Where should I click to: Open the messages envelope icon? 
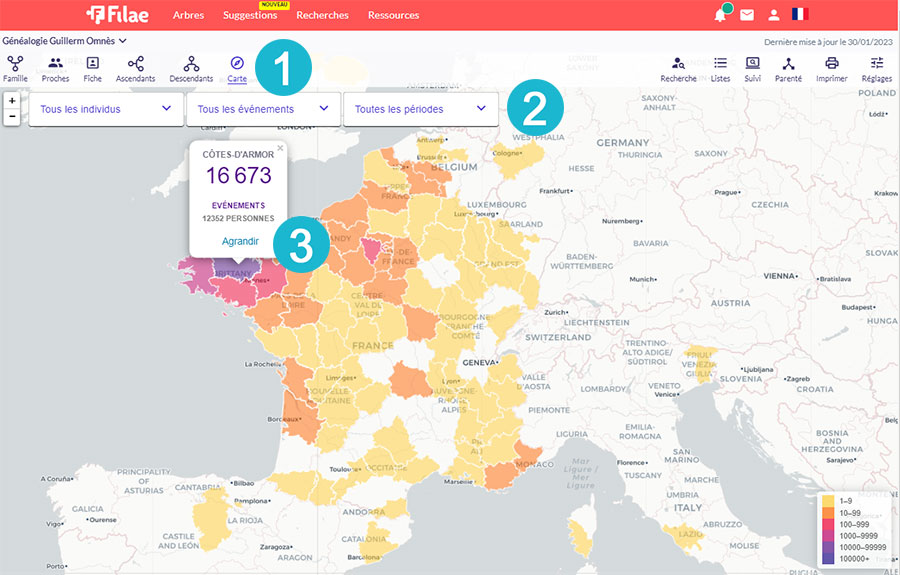pos(747,15)
